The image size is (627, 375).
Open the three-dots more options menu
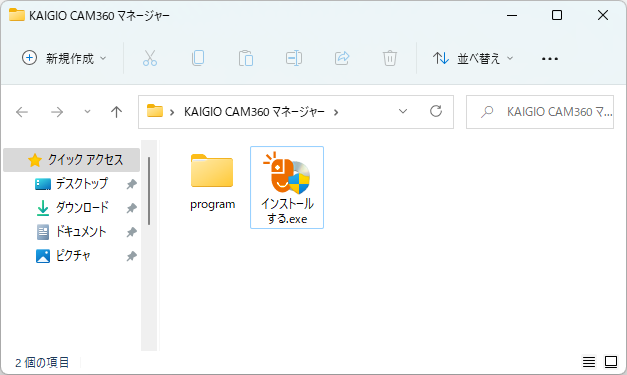pyautogui.click(x=550, y=59)
